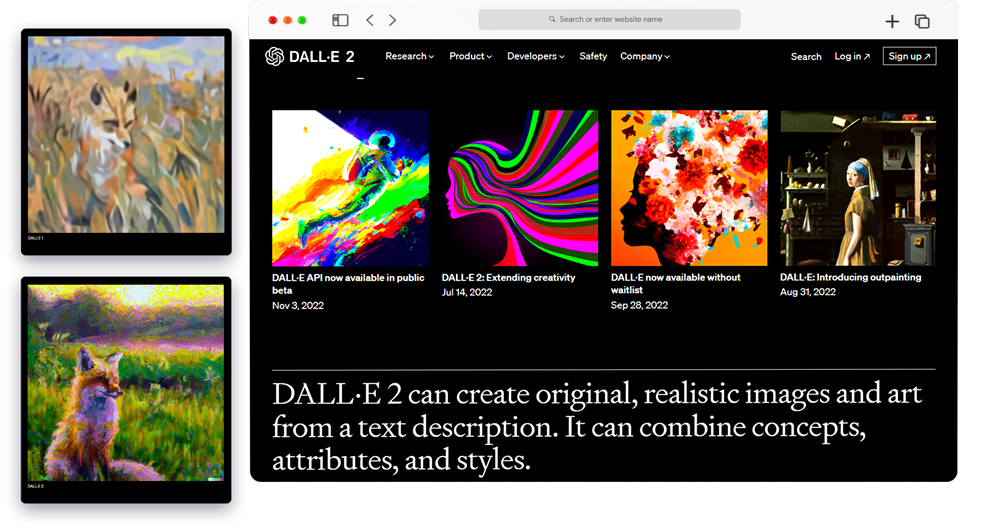
Task: Click the Log in link
Action: coord(852,56)
